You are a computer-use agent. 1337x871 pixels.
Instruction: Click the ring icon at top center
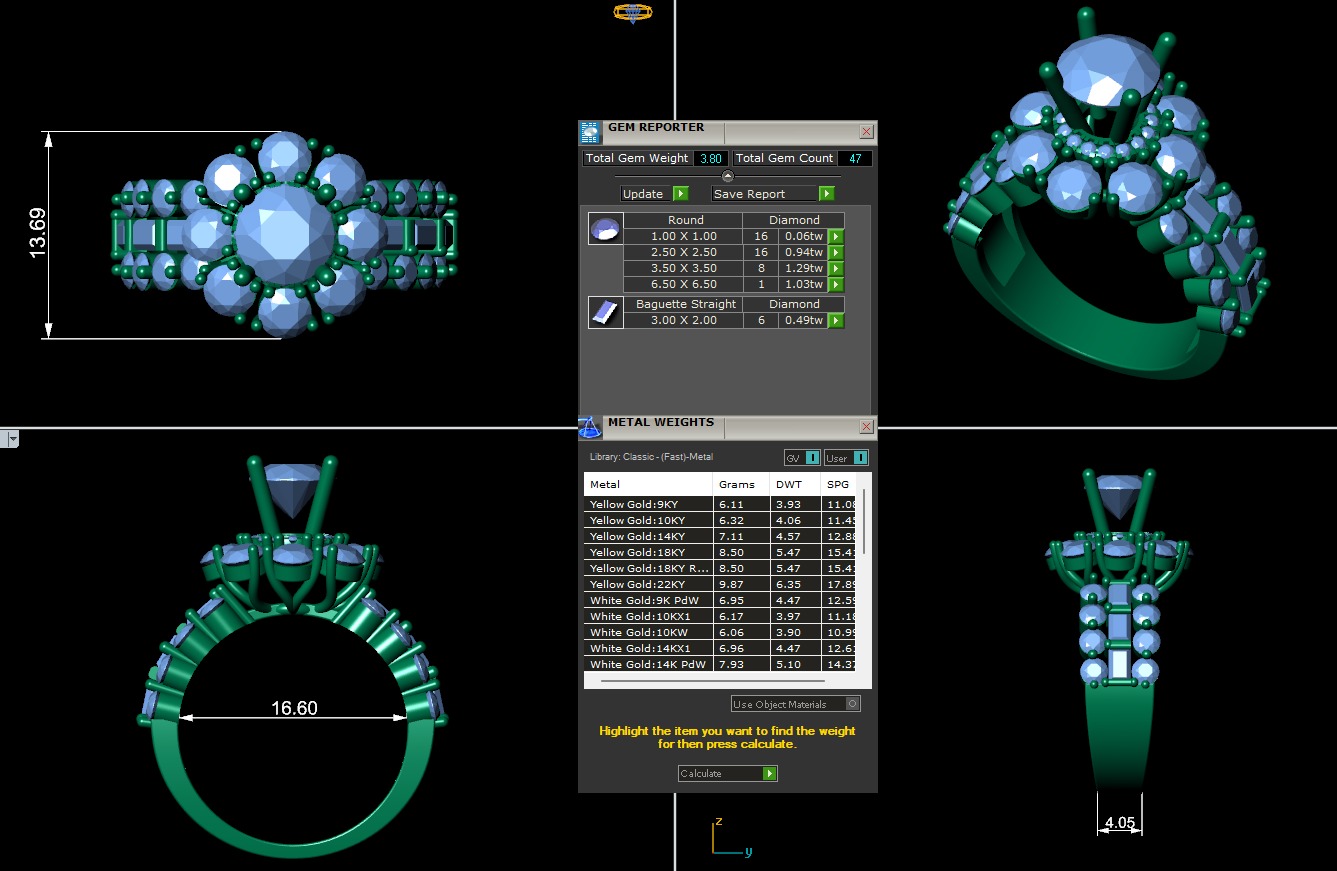(632, 13)
